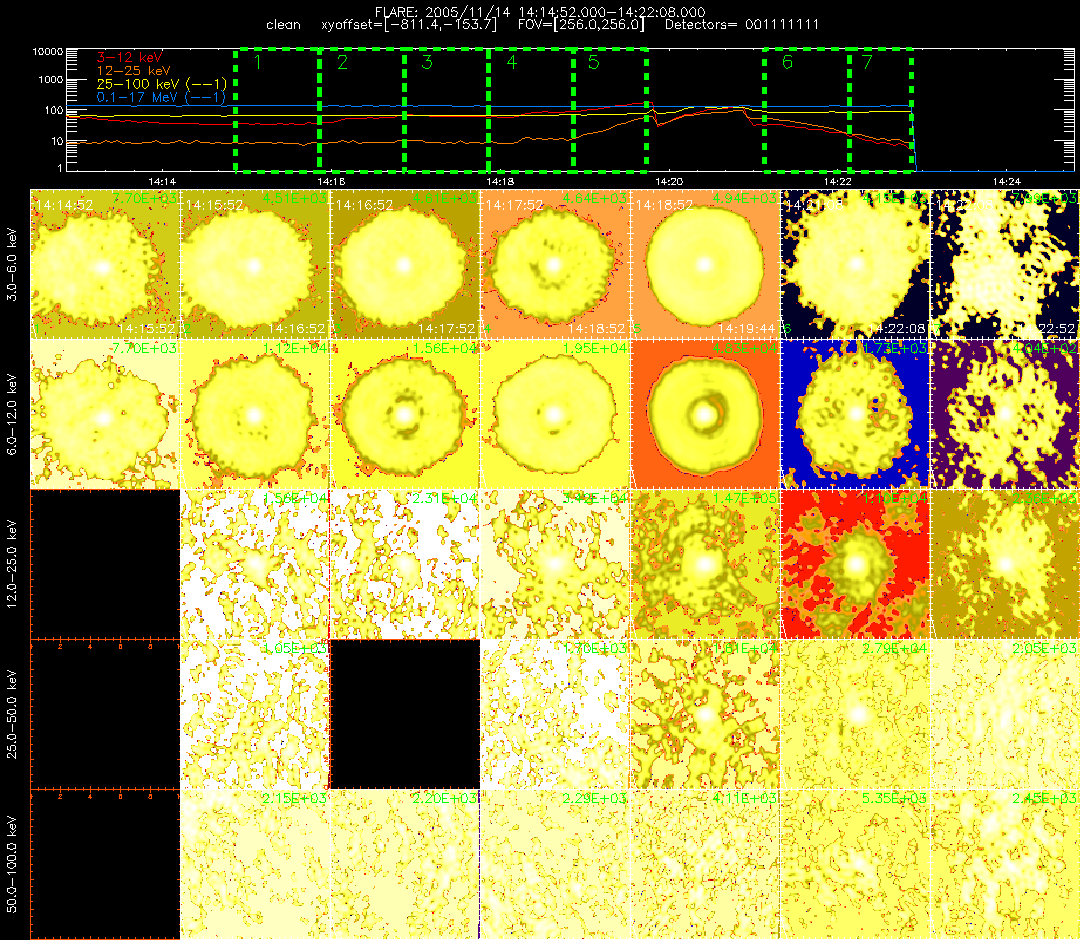Open the 6-12 keV image with purple background

pos(1006,415)
